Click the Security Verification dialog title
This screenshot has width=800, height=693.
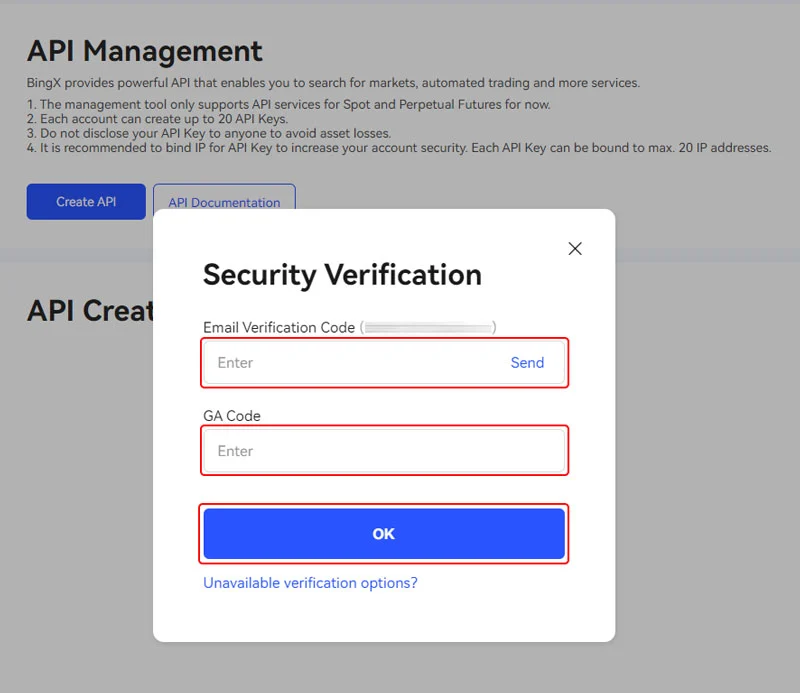pos(342,275)
